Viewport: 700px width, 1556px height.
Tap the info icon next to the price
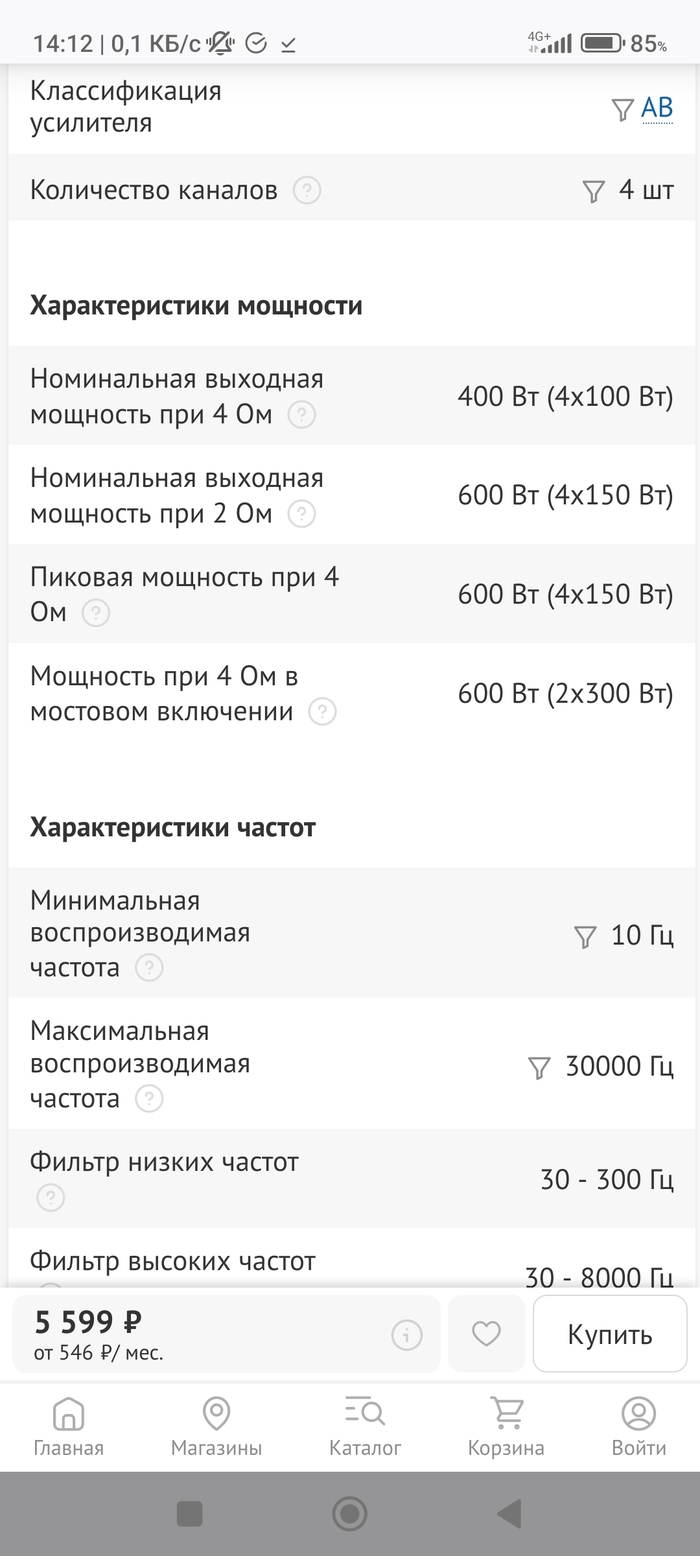[x=405, y=1333]
